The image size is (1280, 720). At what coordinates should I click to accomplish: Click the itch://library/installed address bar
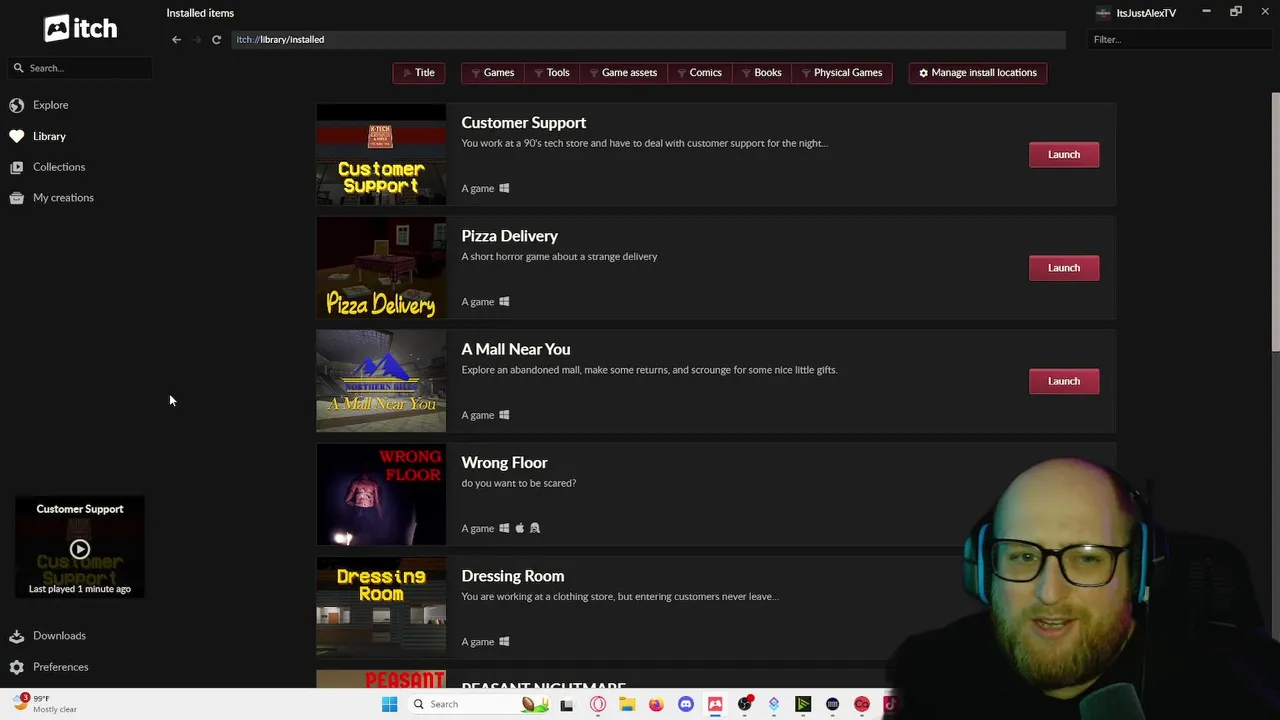pos(648,40)
